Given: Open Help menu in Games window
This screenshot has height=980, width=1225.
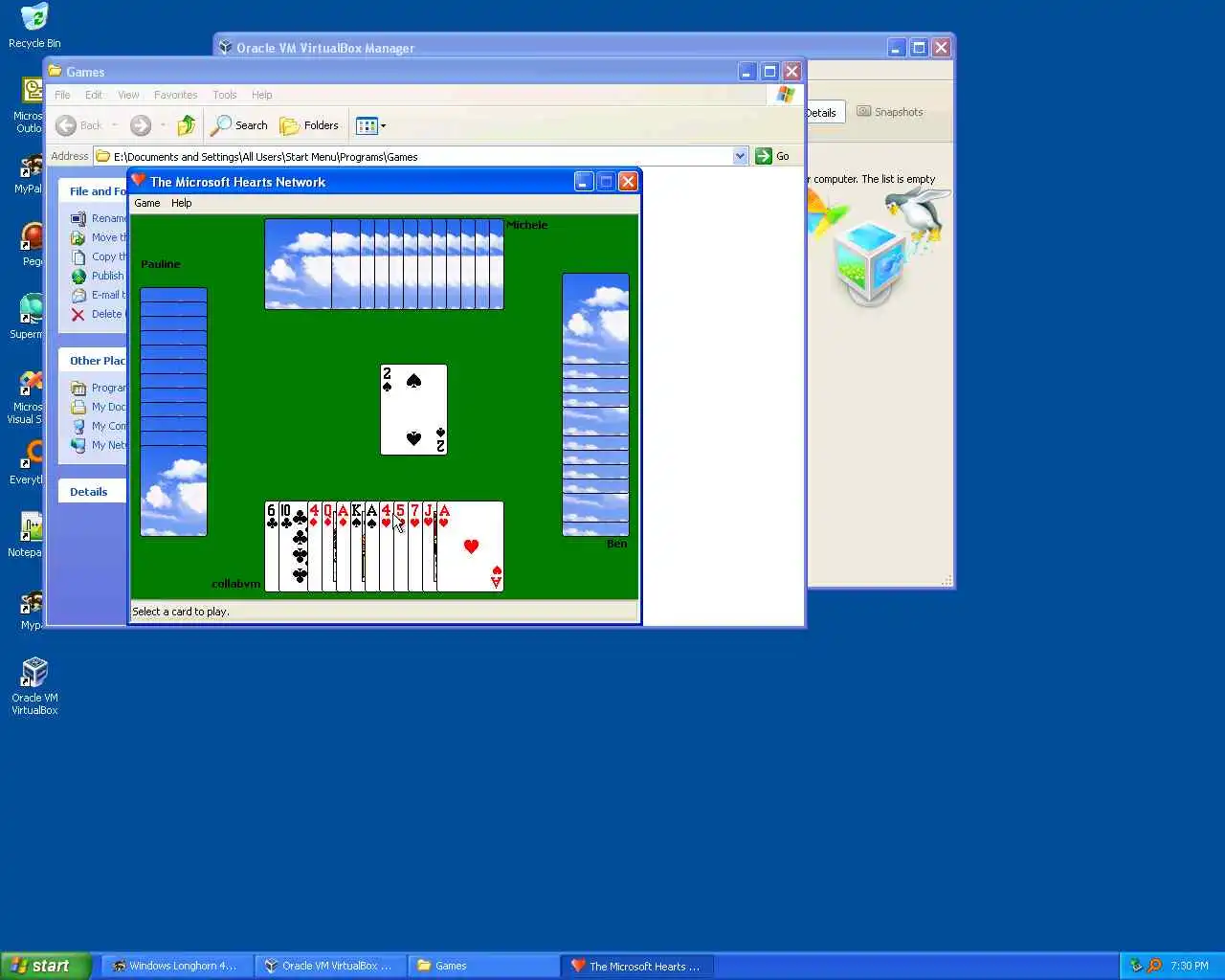Looking at the screenshot, I should point(262,95).
